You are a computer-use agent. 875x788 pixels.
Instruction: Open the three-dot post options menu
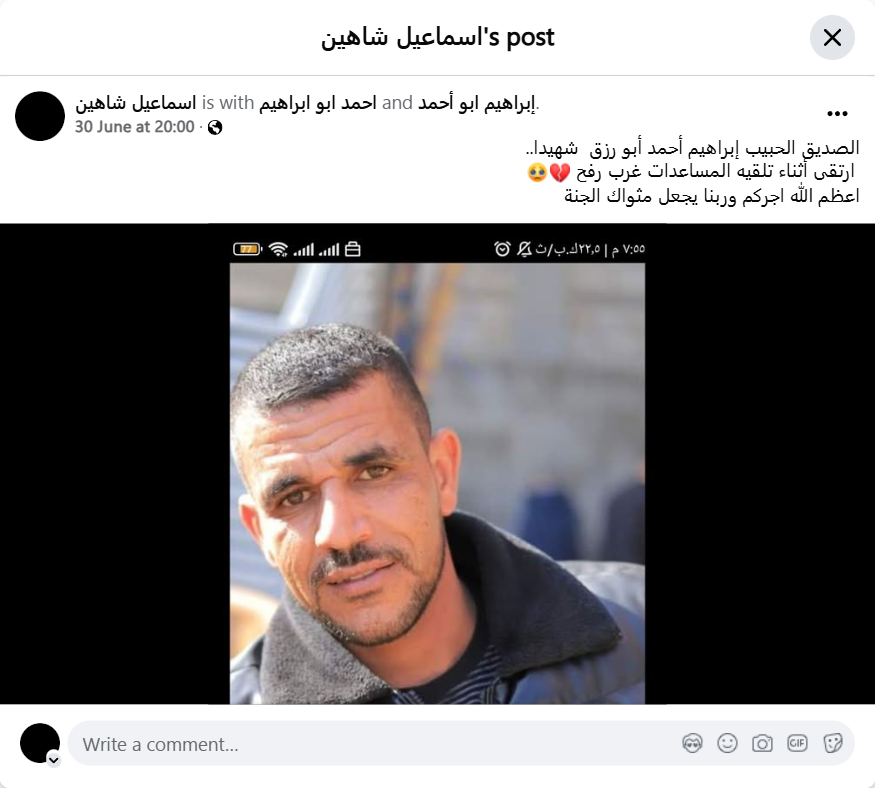(837, 114)
